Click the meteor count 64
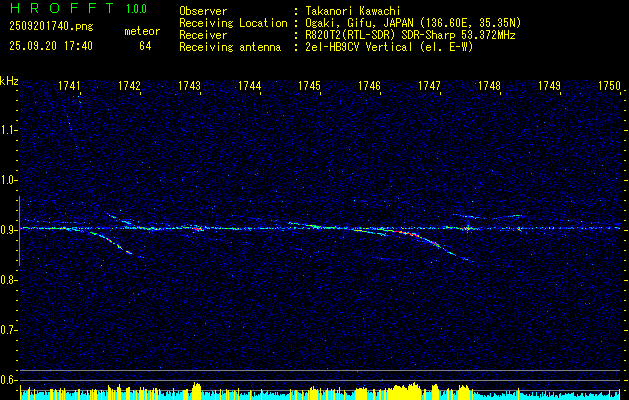Screen dimensions: 629x400 145,46
